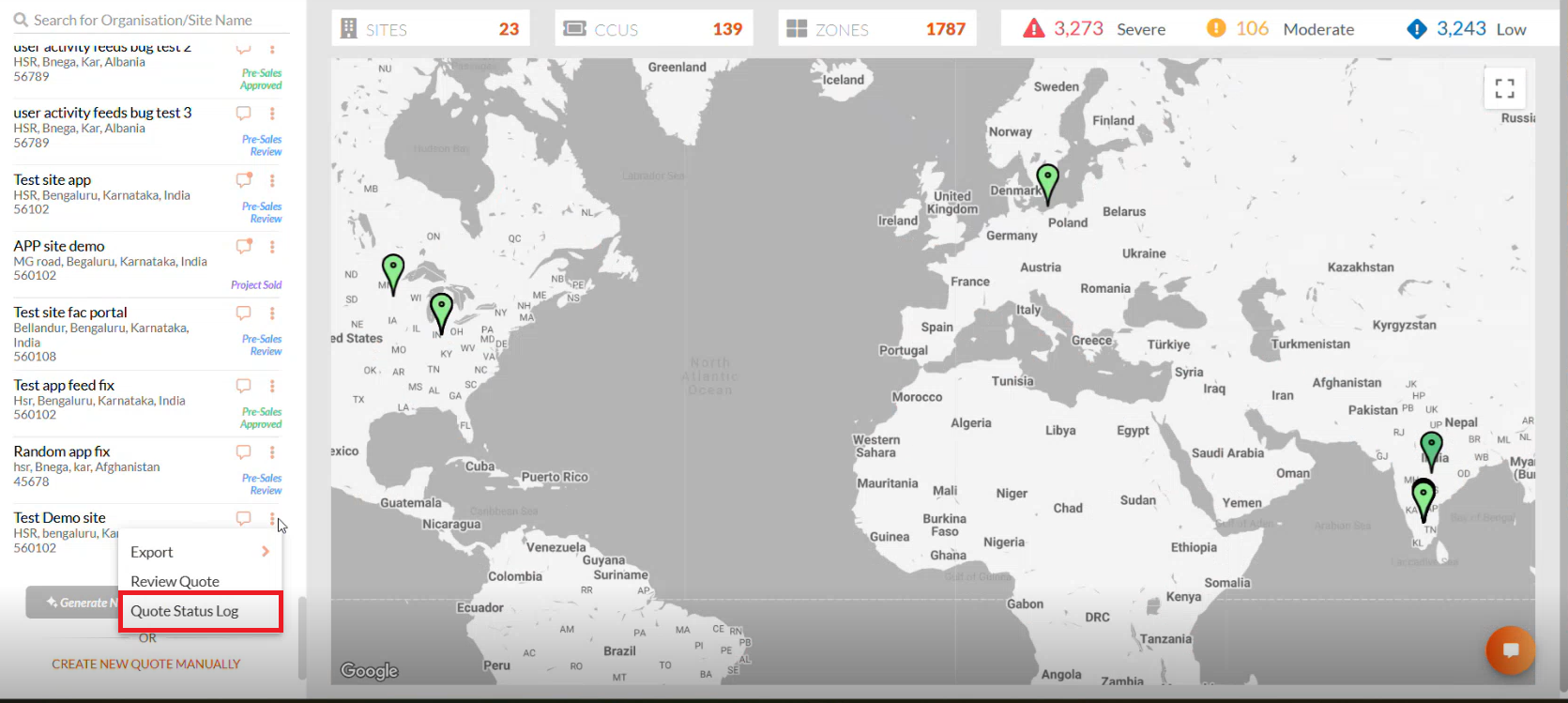Viewport: 1568px width, 703px height.
Task: Toggle the map fullscreen view
Action: tap(1505, 88)
